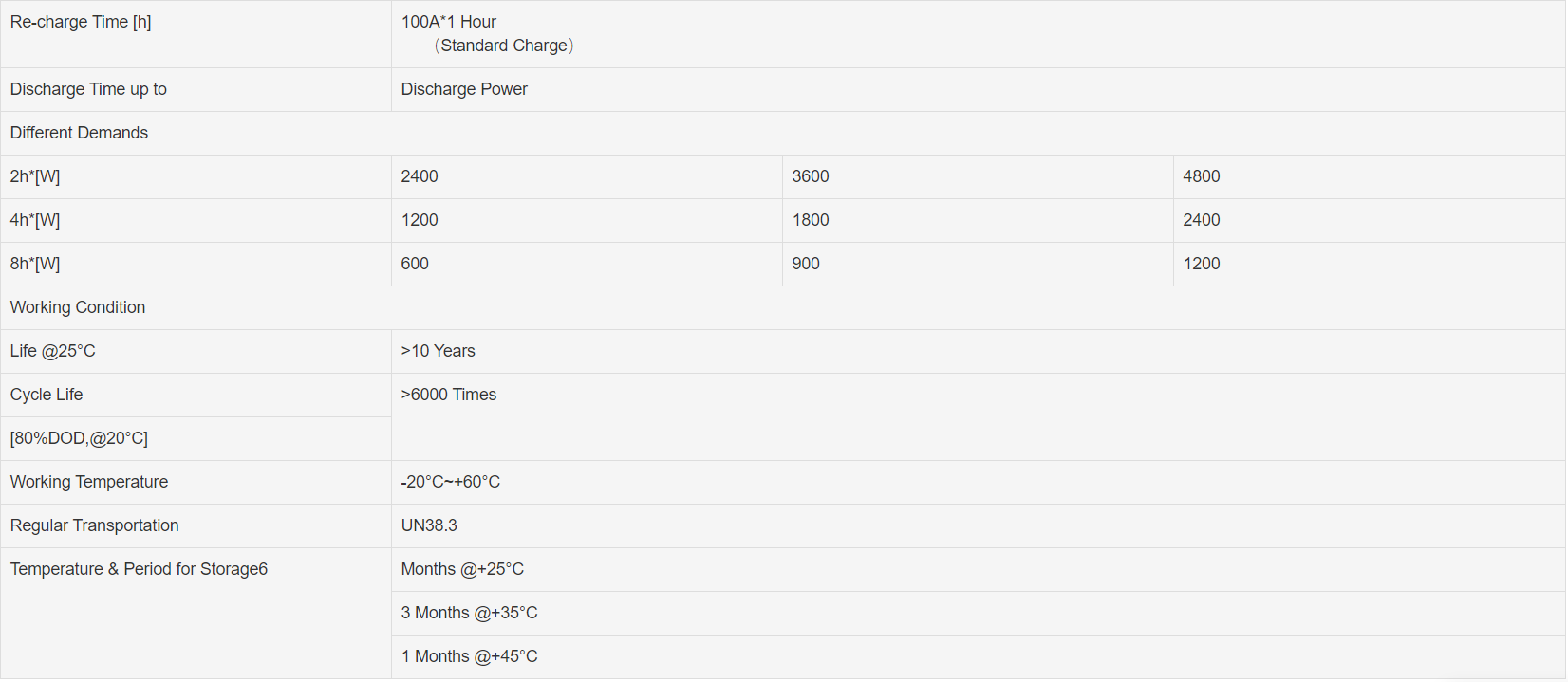Click the Different Demands section heading

79,133
